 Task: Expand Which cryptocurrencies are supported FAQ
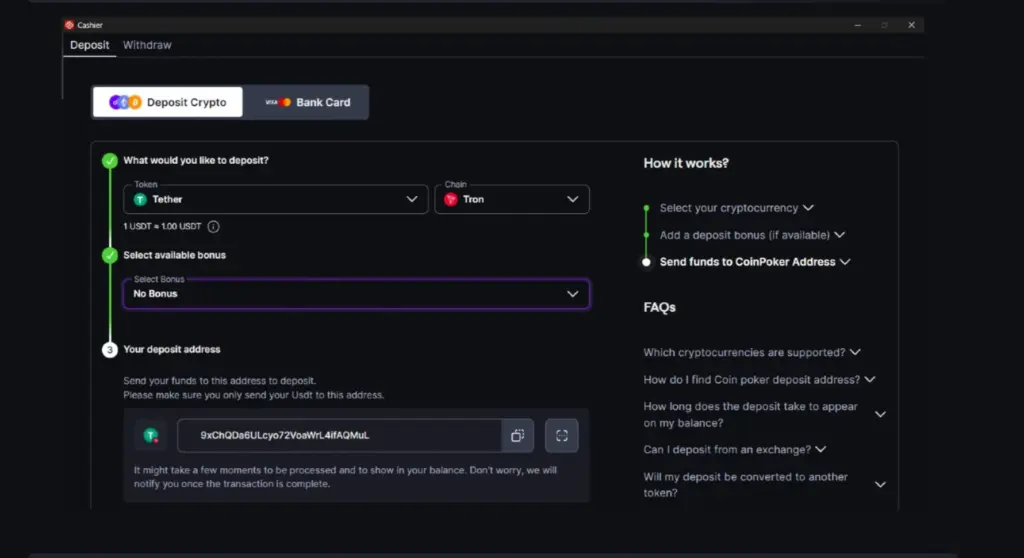point(752,352)
